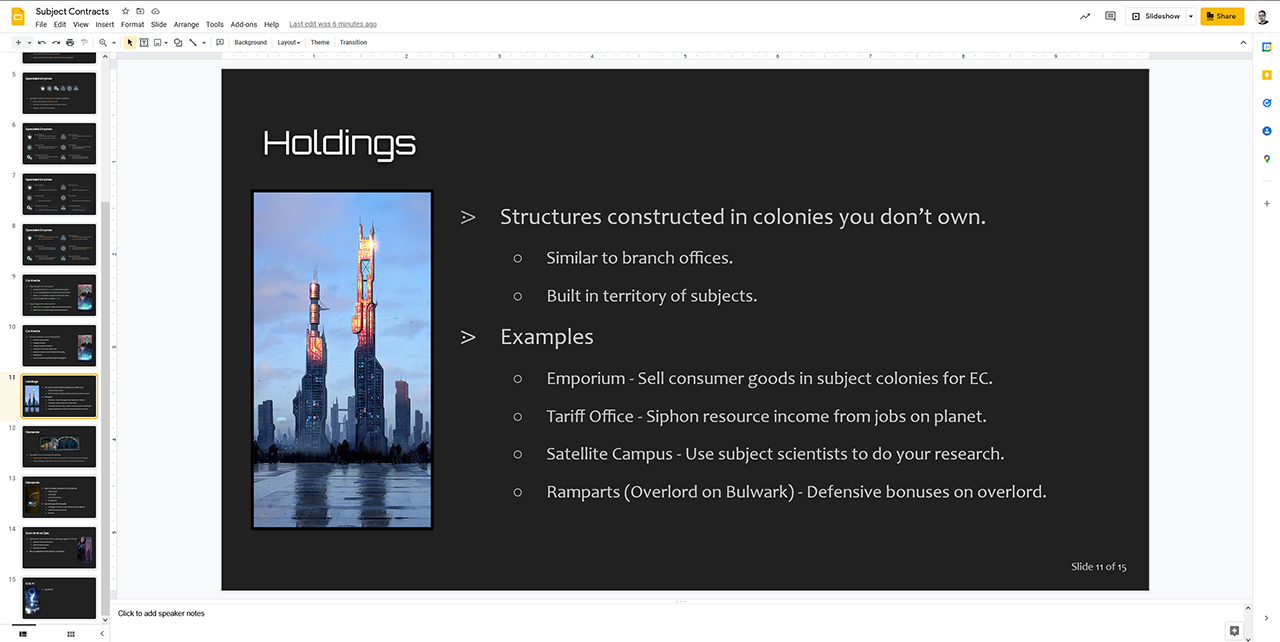This screenshot has width=1280, height=642.
Task: Add a new slide with plus icon
Action: pos(18,42)
